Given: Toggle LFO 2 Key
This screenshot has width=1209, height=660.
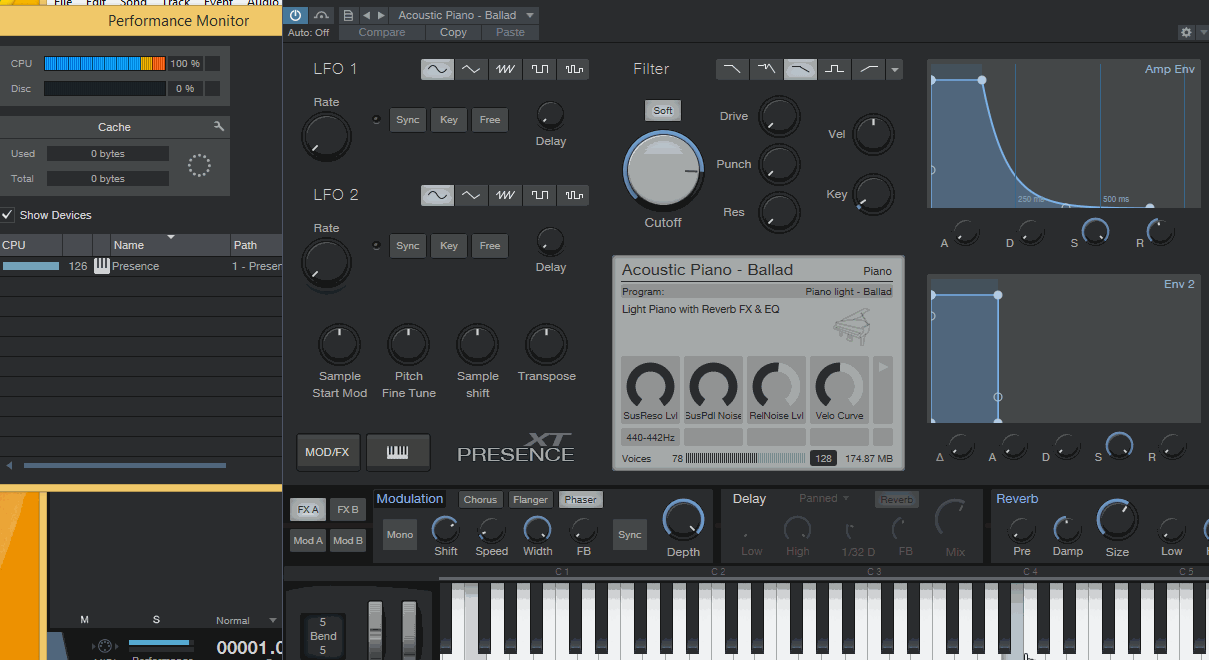Looking at the screenshot, I should tap(449, 246).
